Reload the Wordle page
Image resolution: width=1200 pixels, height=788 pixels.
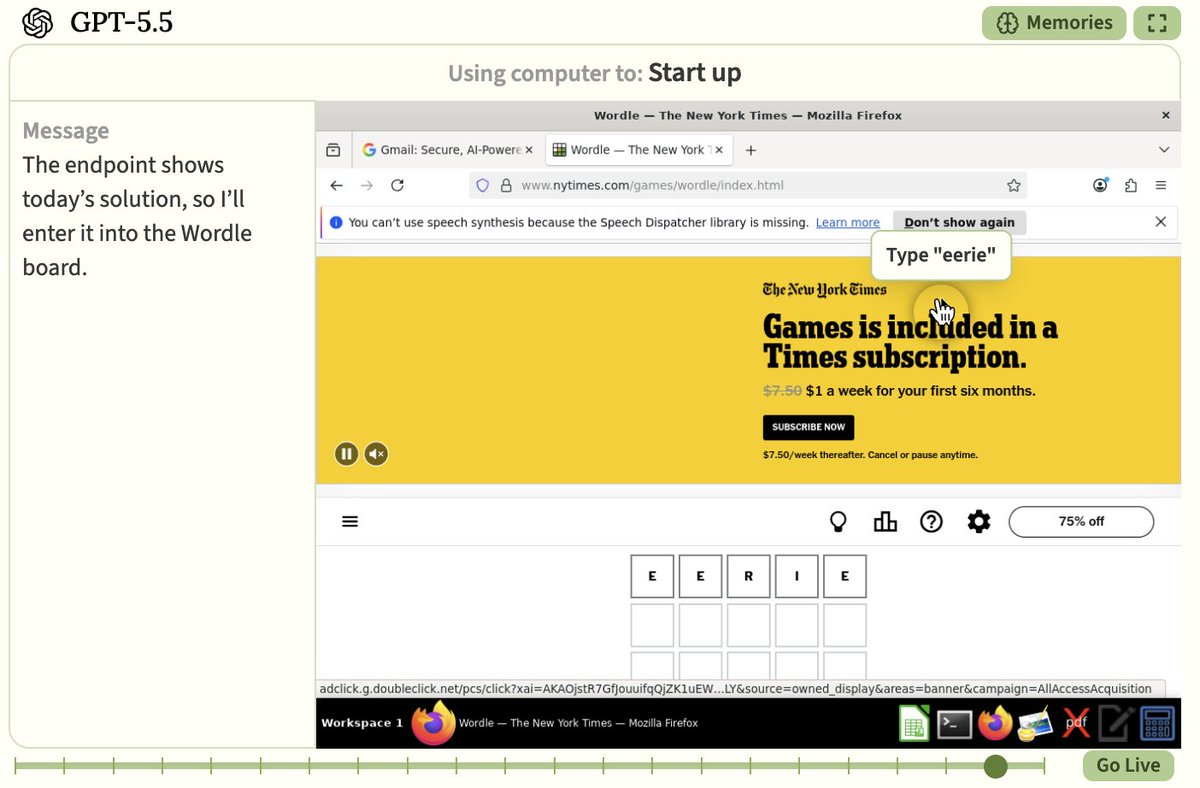click(397, 185)
